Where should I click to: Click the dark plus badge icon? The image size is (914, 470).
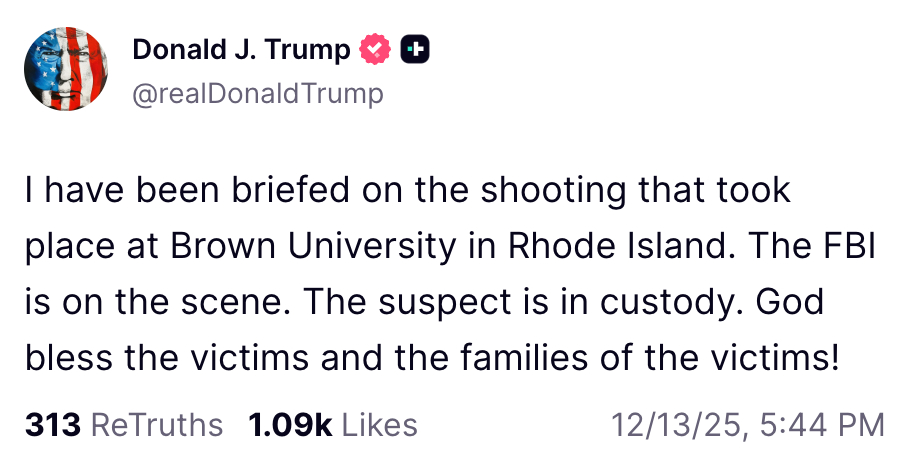415,49
